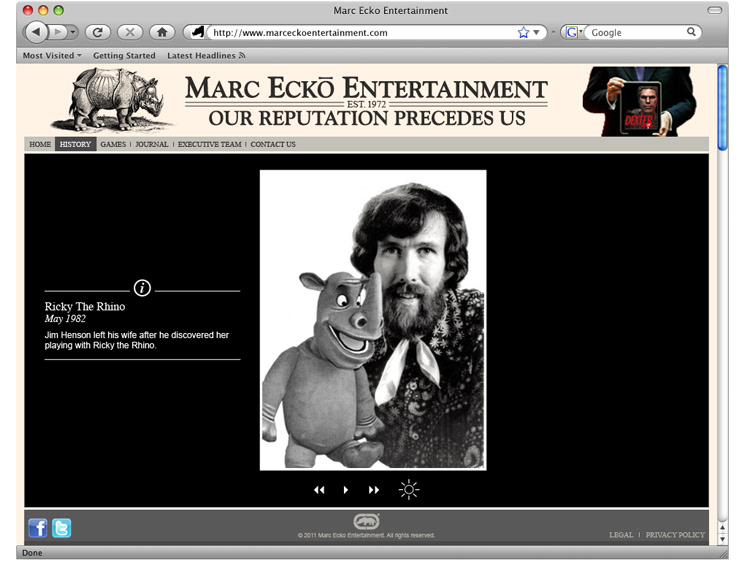742x562 pixels.
Task: Click the 2011 copyright notice text
Action: [366, 536]
